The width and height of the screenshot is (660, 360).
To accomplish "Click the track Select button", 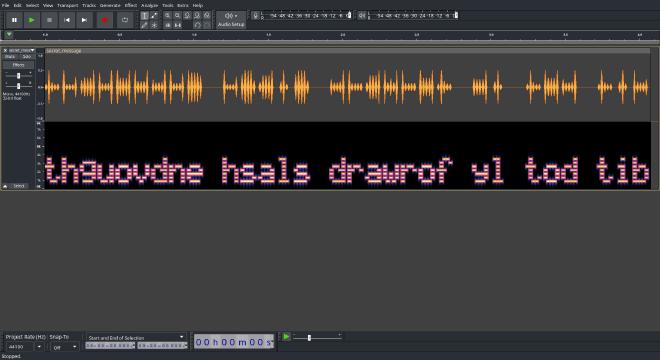I will click(19, 186).
